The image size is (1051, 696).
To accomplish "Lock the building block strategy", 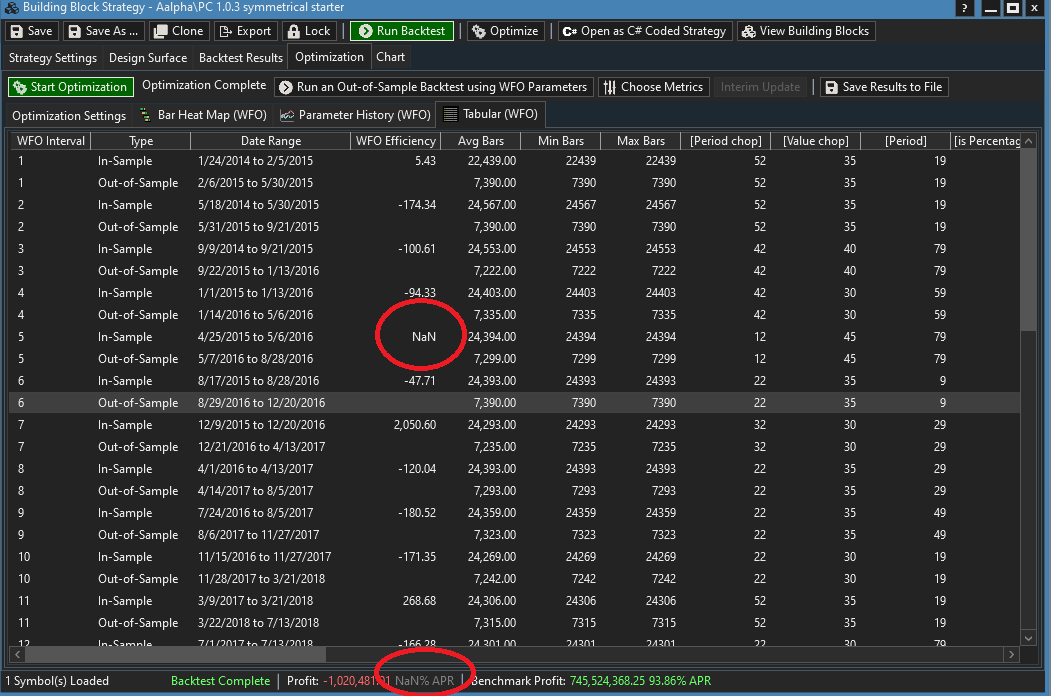I will [308, 31].
